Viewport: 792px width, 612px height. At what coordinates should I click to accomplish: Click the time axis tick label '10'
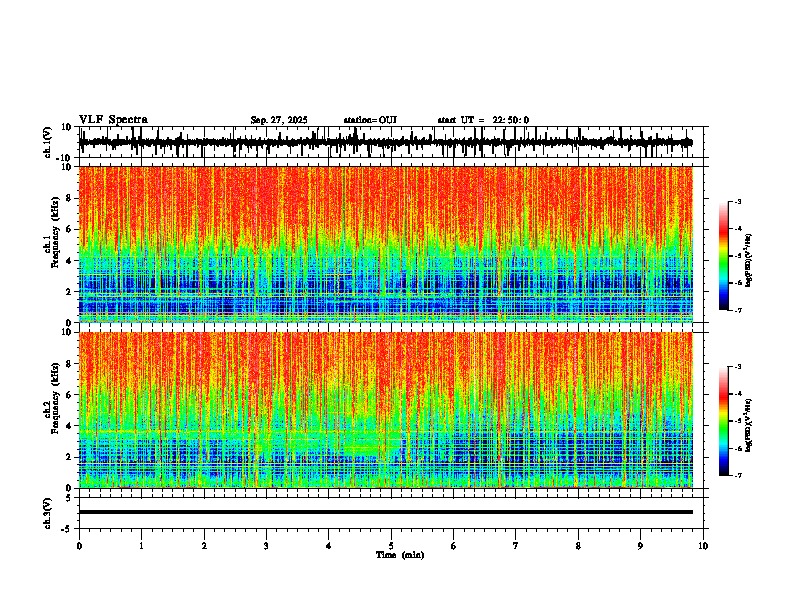(x=703, y=546)
